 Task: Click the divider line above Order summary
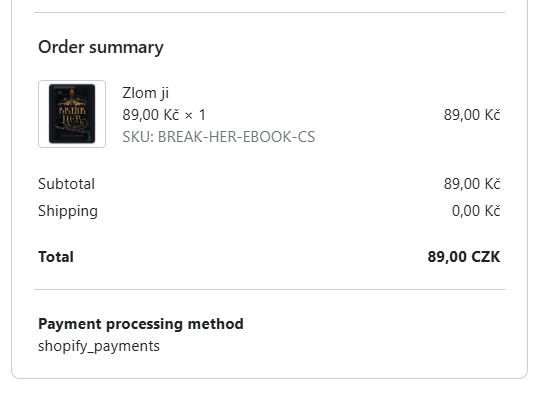click(269, 13)
